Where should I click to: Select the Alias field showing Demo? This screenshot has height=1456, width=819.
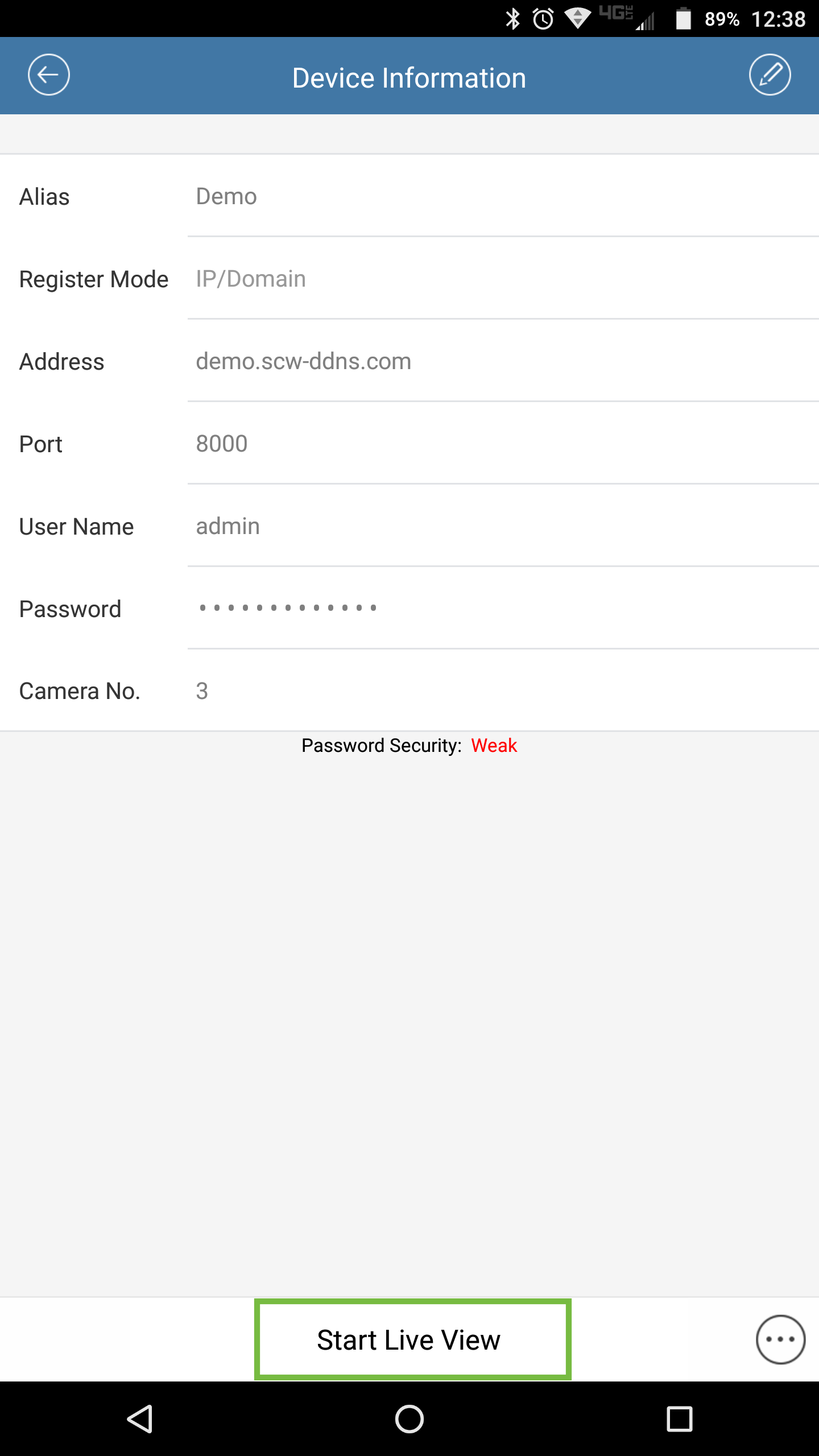[x=503, y=196]
